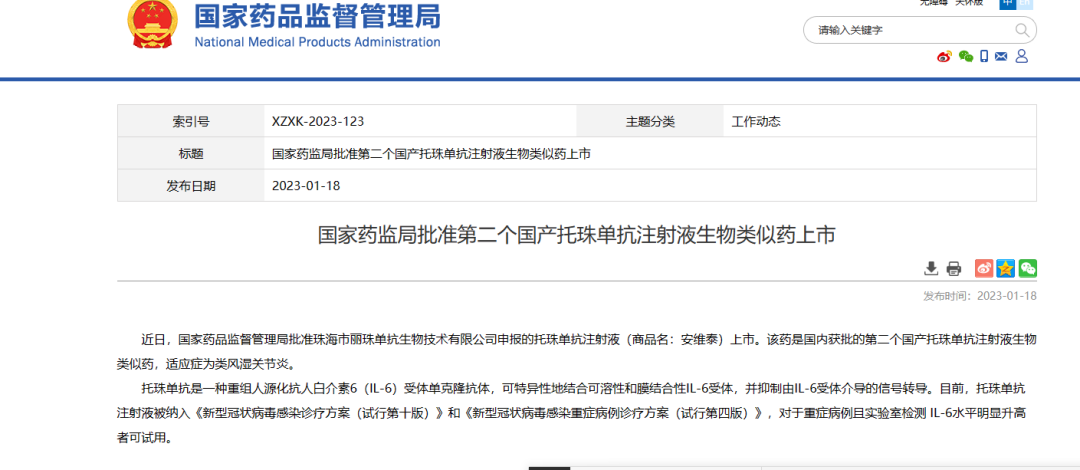The image size is (1080, 470).
Task: Click the large centered article headline
Action: coord(577,235)
